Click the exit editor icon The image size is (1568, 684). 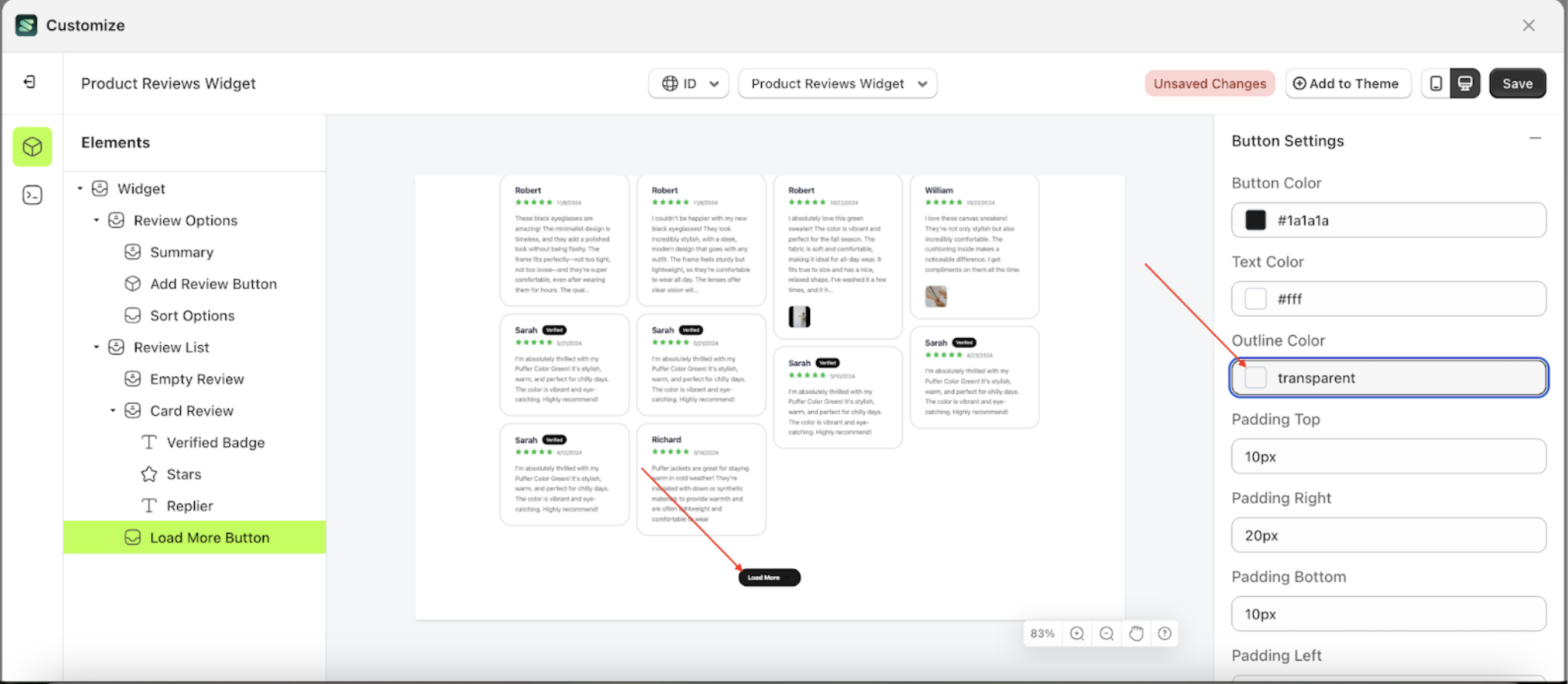click(x=29, y=82)
